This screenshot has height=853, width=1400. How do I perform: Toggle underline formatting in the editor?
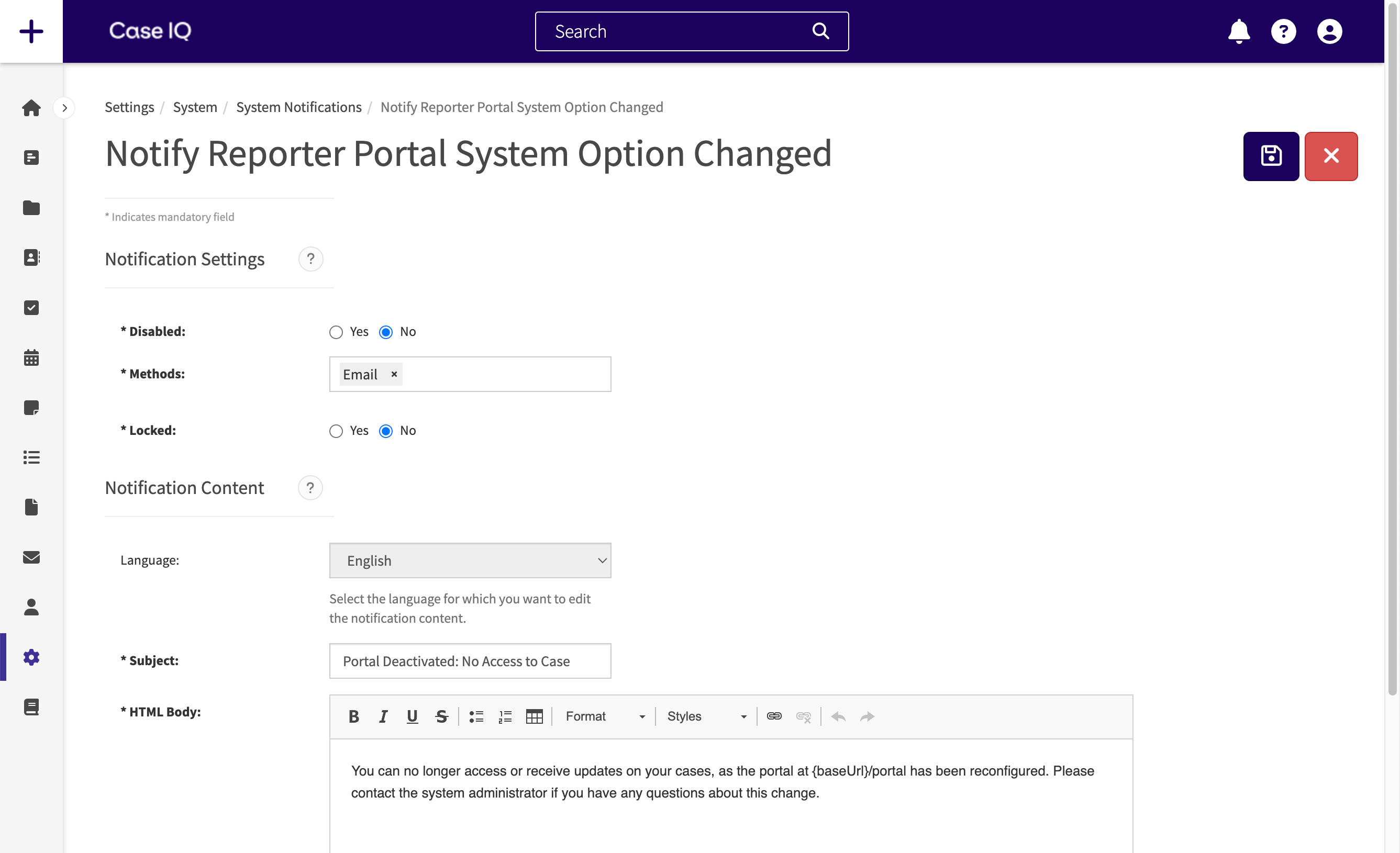[413, 717]
